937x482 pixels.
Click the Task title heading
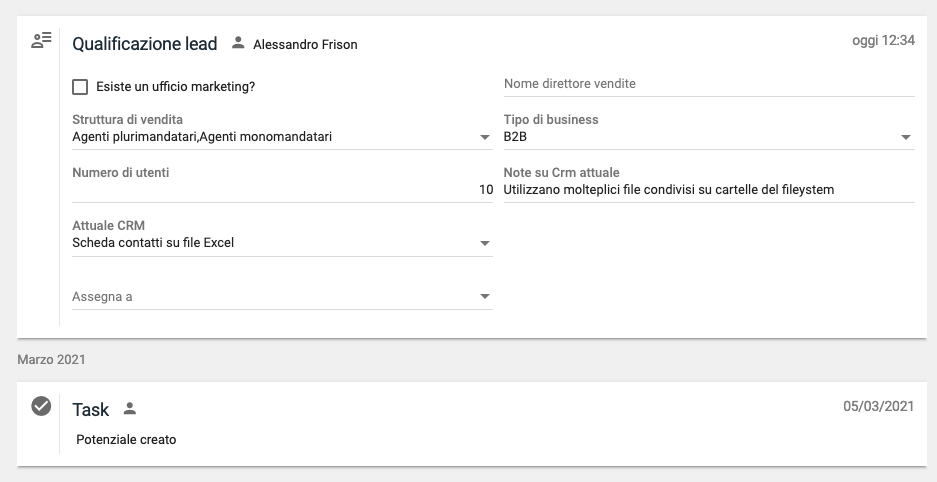[91, 410]
